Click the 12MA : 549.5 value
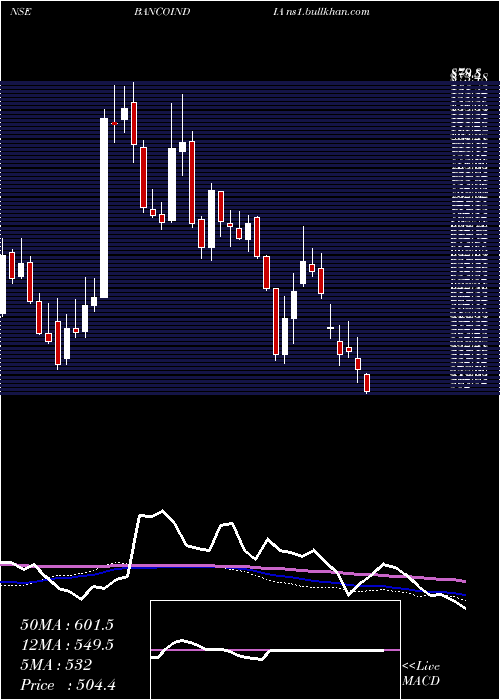 tap(67, 645)
